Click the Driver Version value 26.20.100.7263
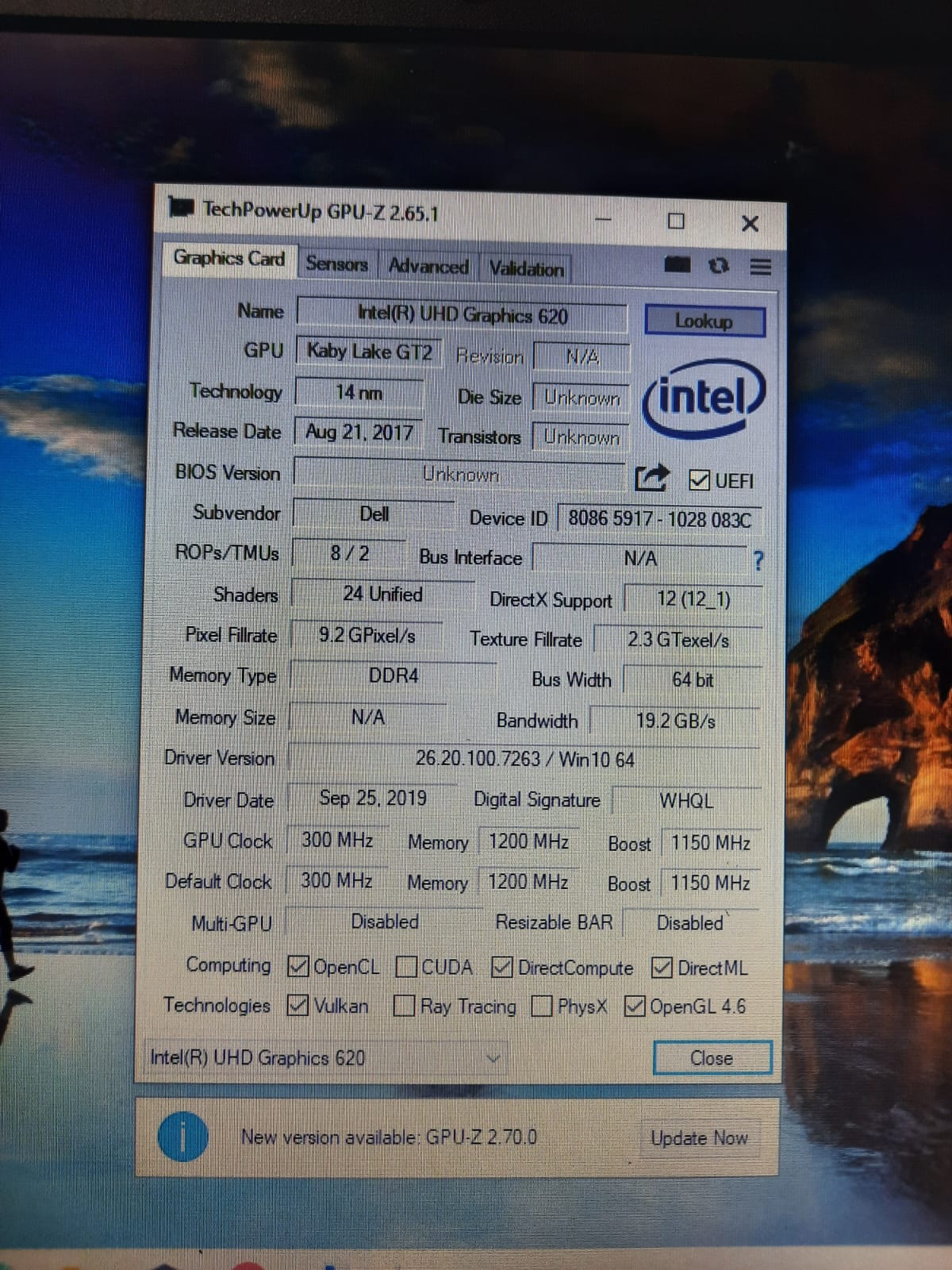This screenshot has width=952, height=1270. click(524, 759)
